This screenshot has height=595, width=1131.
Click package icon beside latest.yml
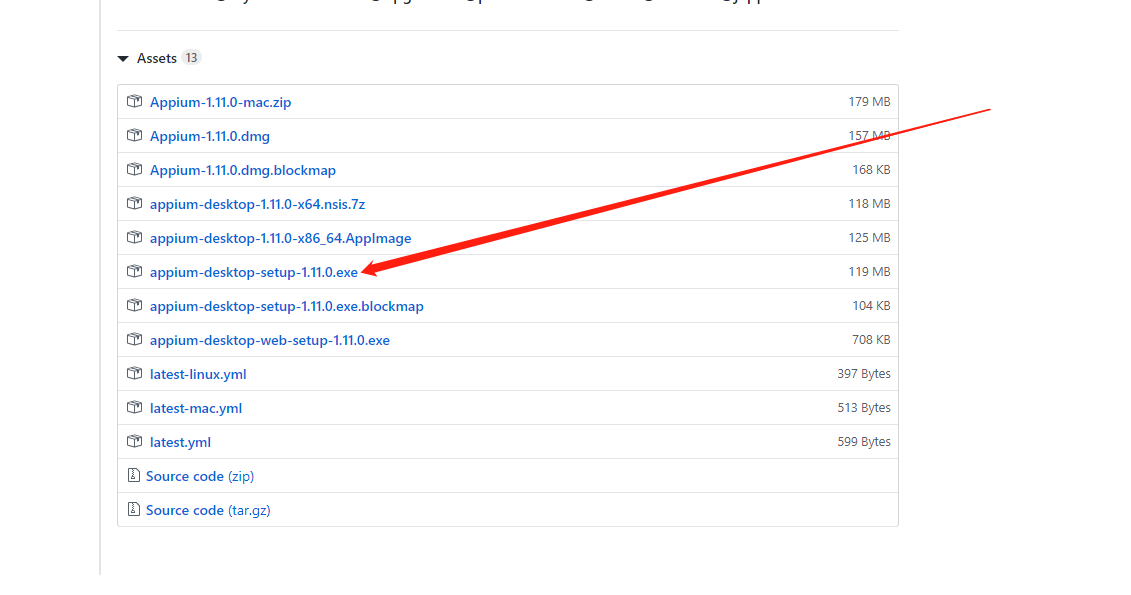(x=134, y=441)
